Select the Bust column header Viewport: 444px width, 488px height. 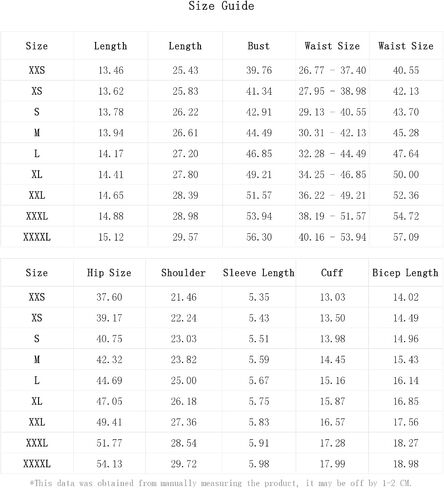point(259,46)
